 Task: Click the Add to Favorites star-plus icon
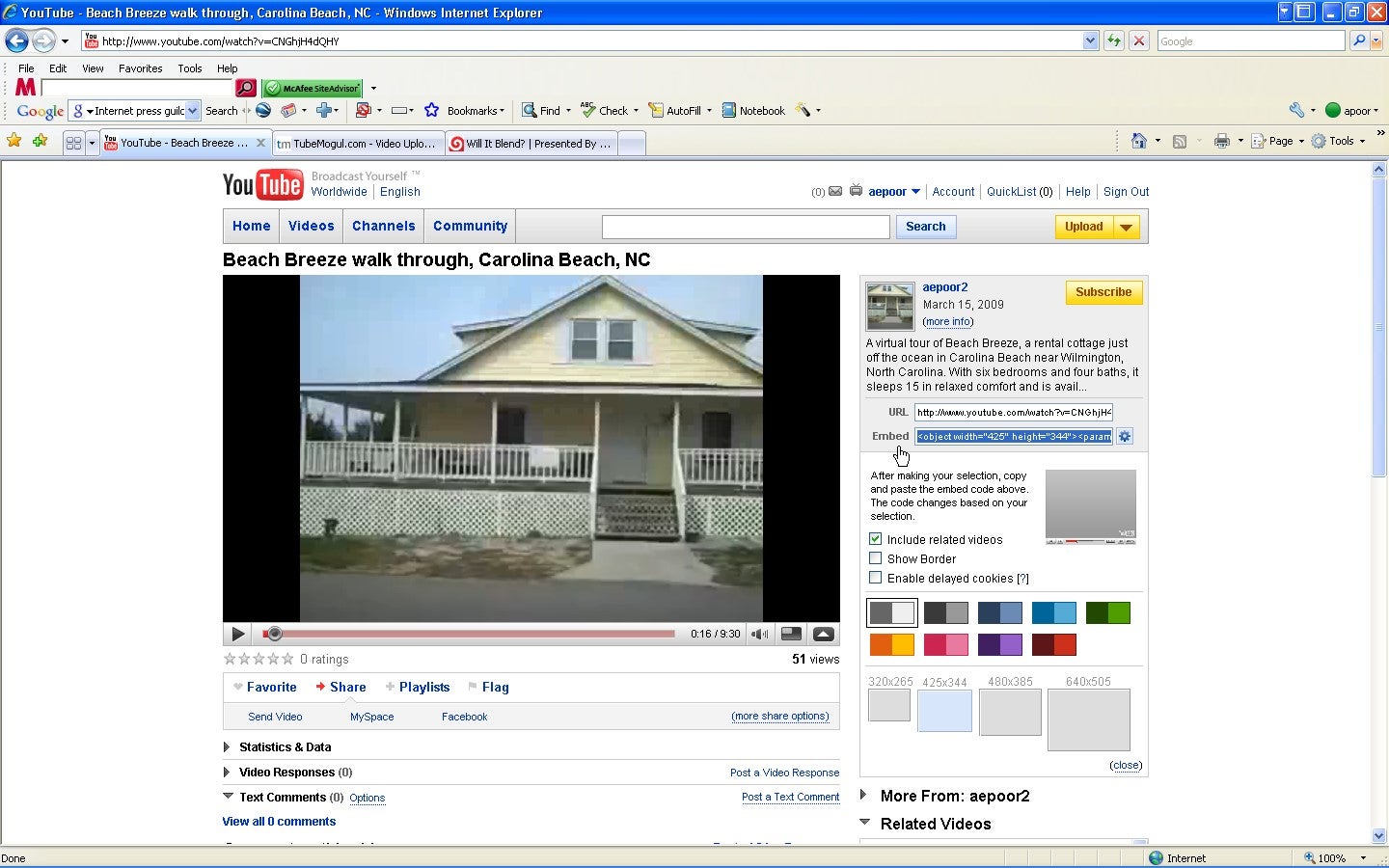pos(40,141)
